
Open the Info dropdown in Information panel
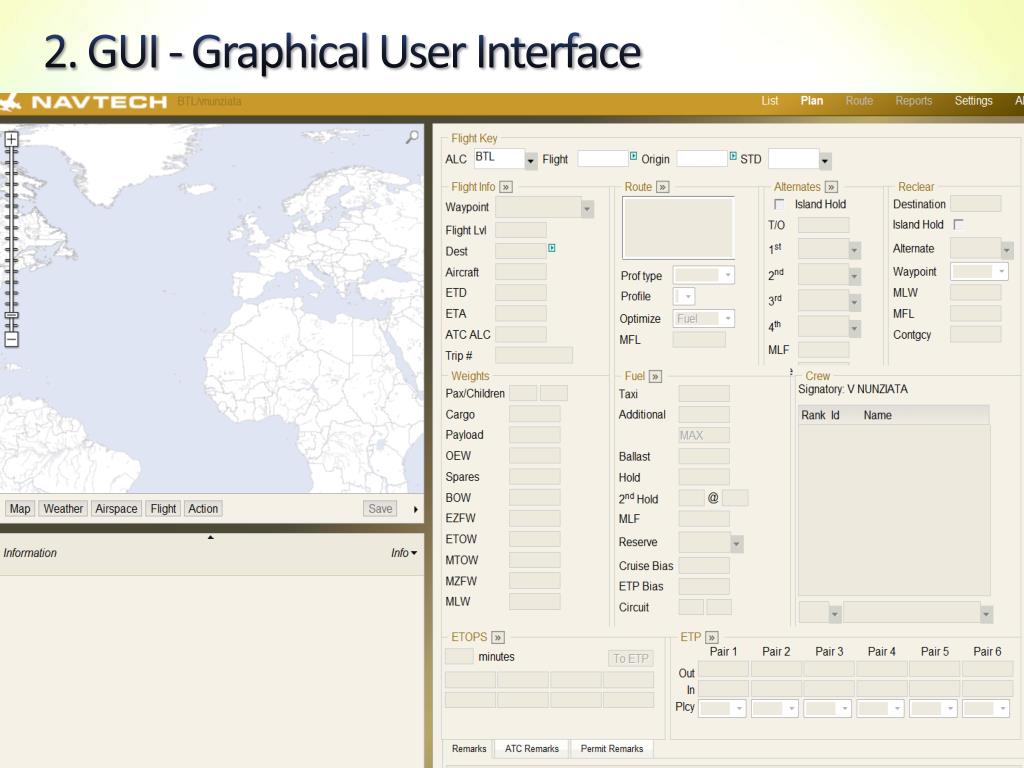[404, 553]
